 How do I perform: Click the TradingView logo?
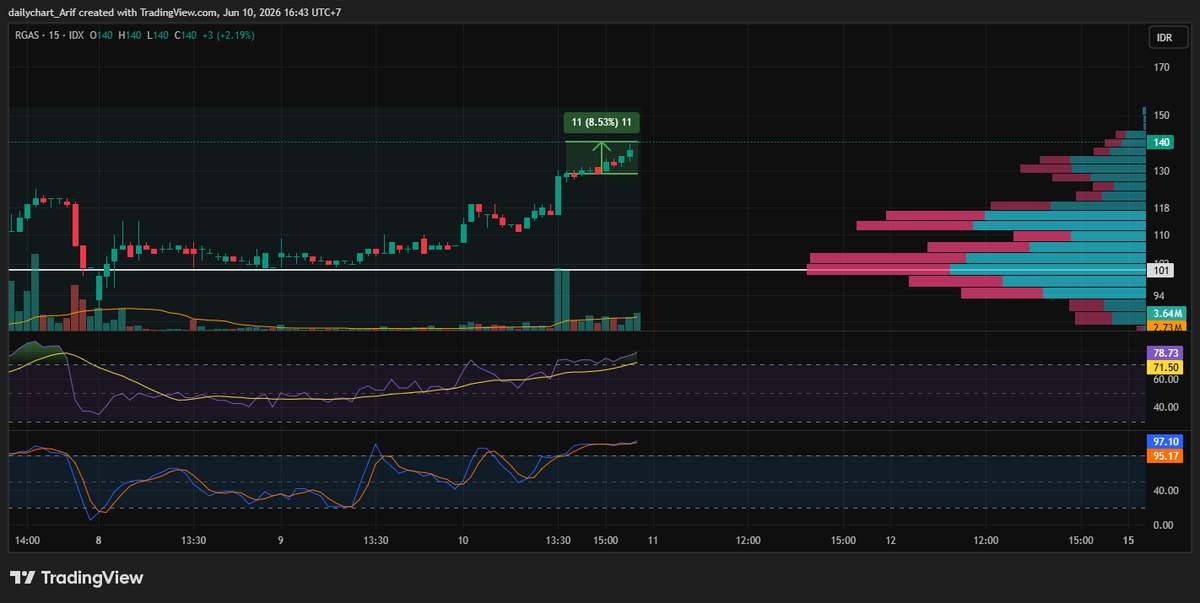(x=76, y=578)
